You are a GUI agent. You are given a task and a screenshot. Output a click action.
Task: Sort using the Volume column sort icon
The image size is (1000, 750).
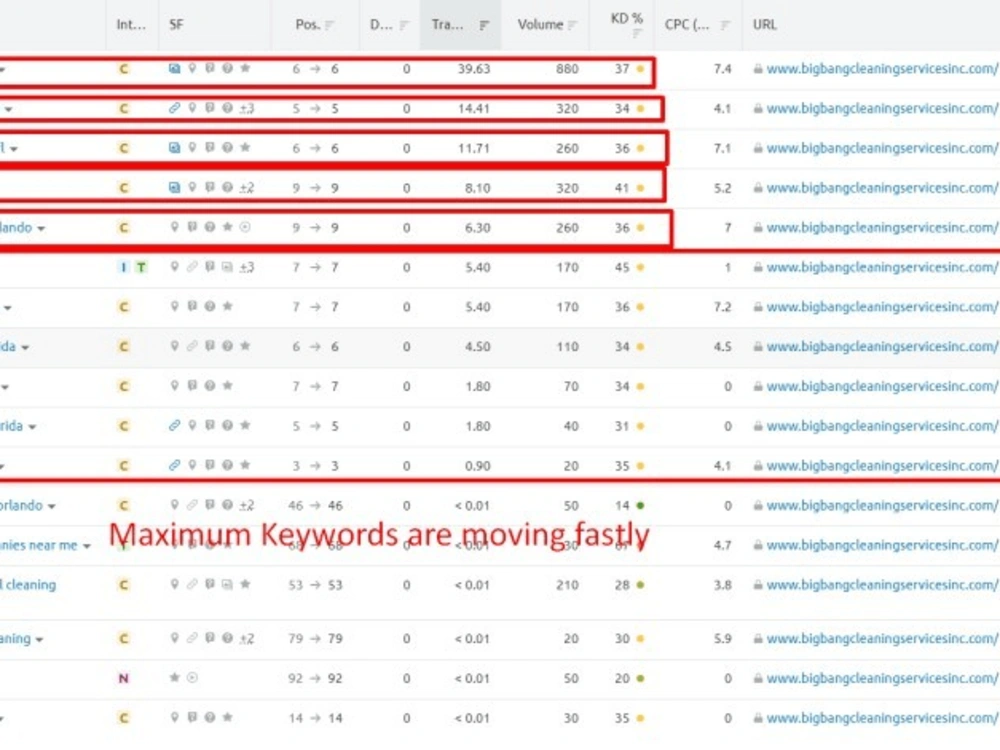coord(572,26)
